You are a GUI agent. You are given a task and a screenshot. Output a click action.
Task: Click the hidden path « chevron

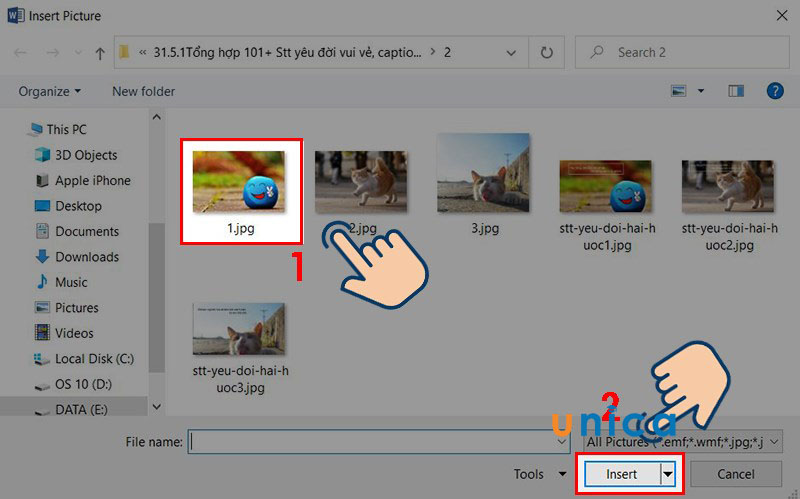tap(142, 52)
